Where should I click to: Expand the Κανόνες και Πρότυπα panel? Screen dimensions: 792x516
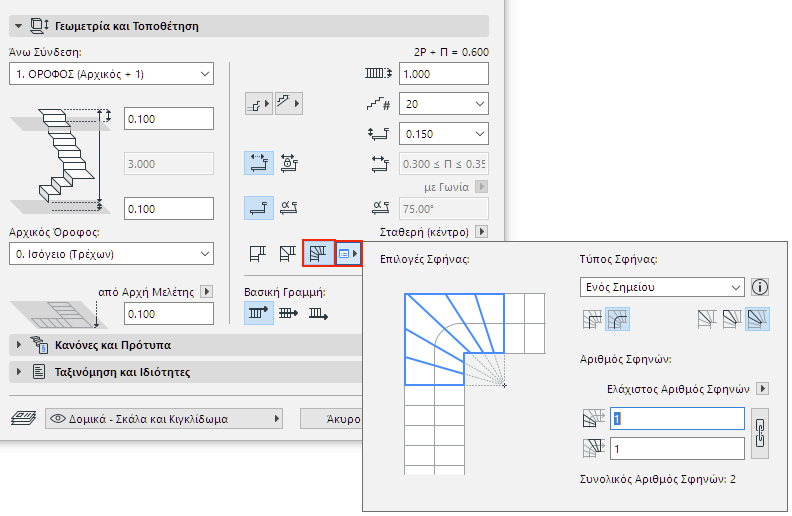(19, 345)
